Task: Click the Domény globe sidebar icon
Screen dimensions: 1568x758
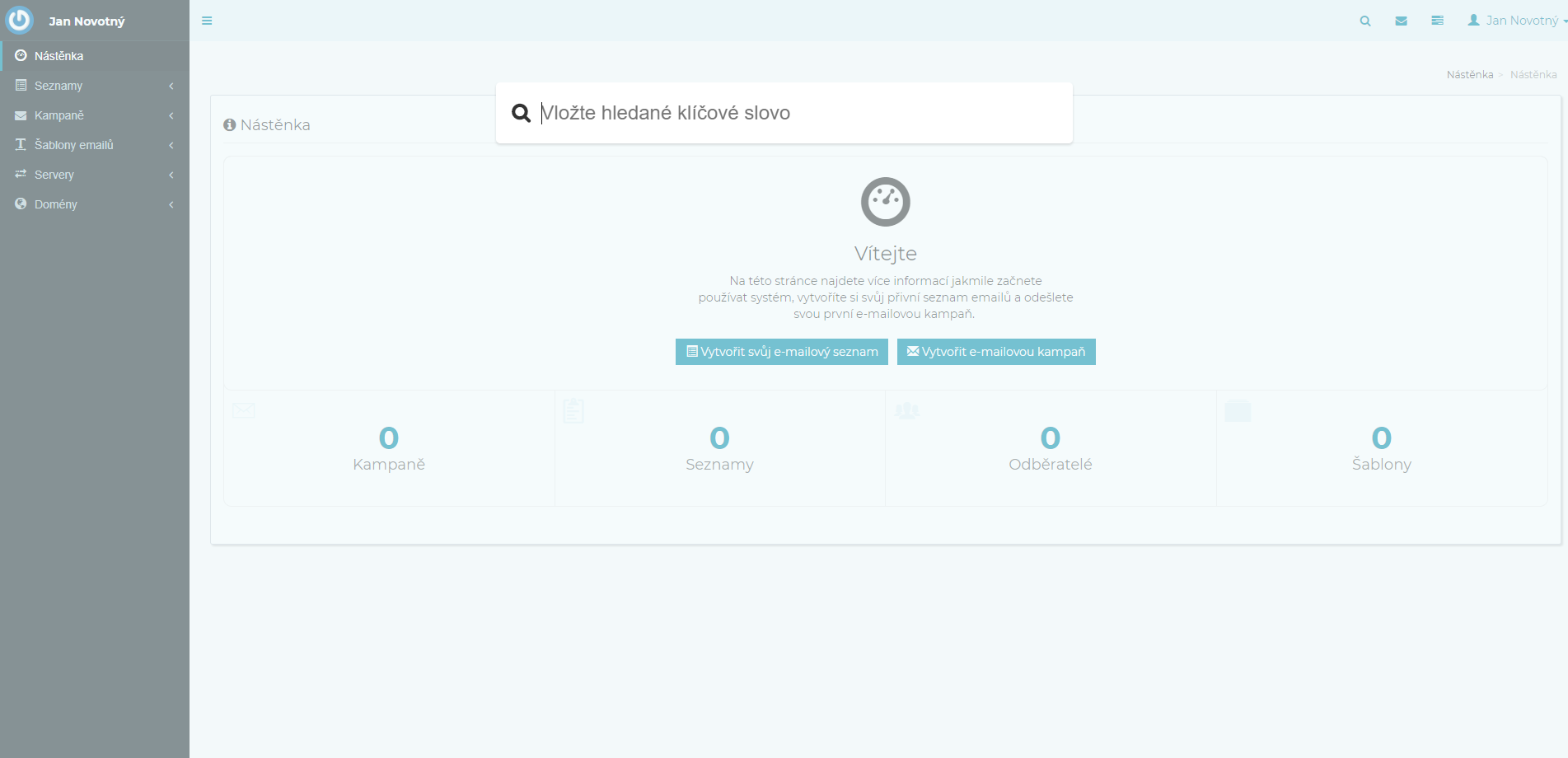Action: click(x=21, y=204)
